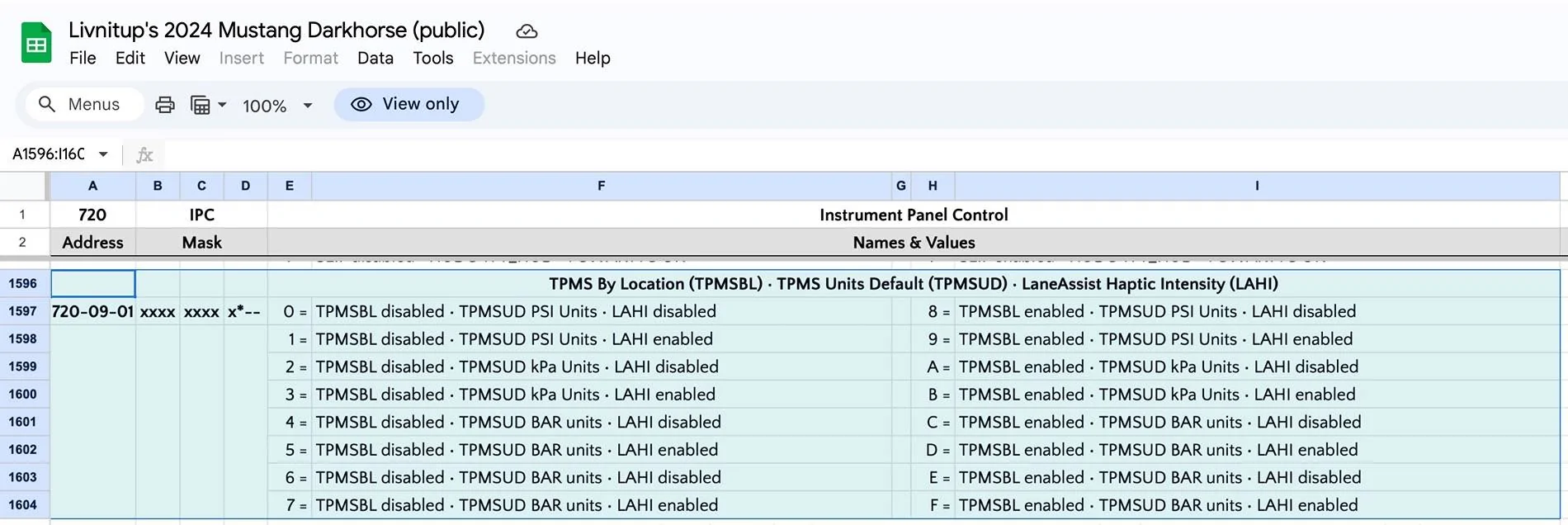
Task: Open the Google Sheets home icon
Action: click(36, 43)
